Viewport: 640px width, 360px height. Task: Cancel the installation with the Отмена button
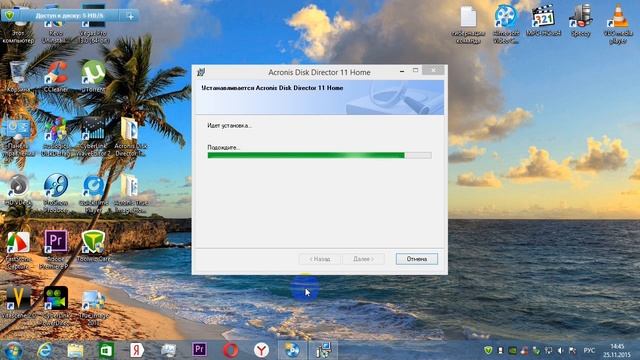416,259
